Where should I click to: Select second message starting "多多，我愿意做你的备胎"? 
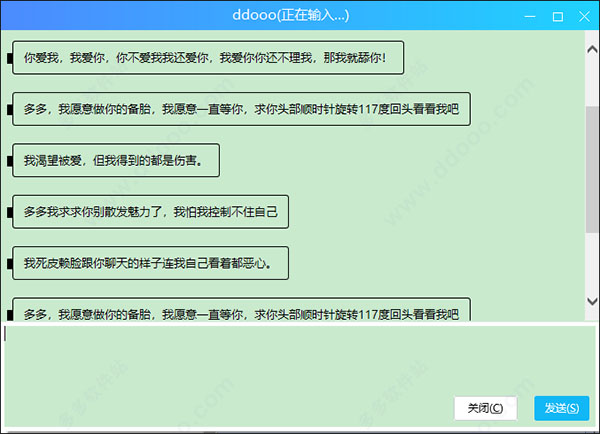(x=241, y=109)
